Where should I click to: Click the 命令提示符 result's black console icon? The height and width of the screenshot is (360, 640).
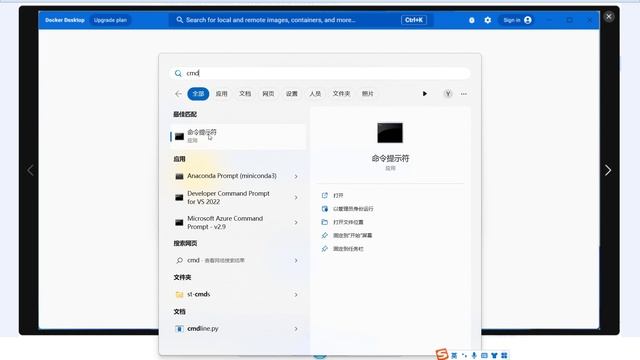pyautogui.click(x=179, y=137)
